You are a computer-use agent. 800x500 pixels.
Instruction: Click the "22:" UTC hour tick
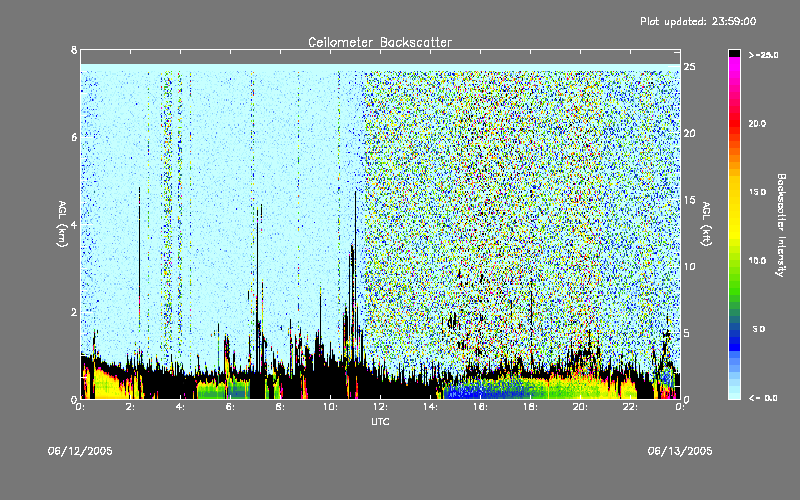click(630, 407)
